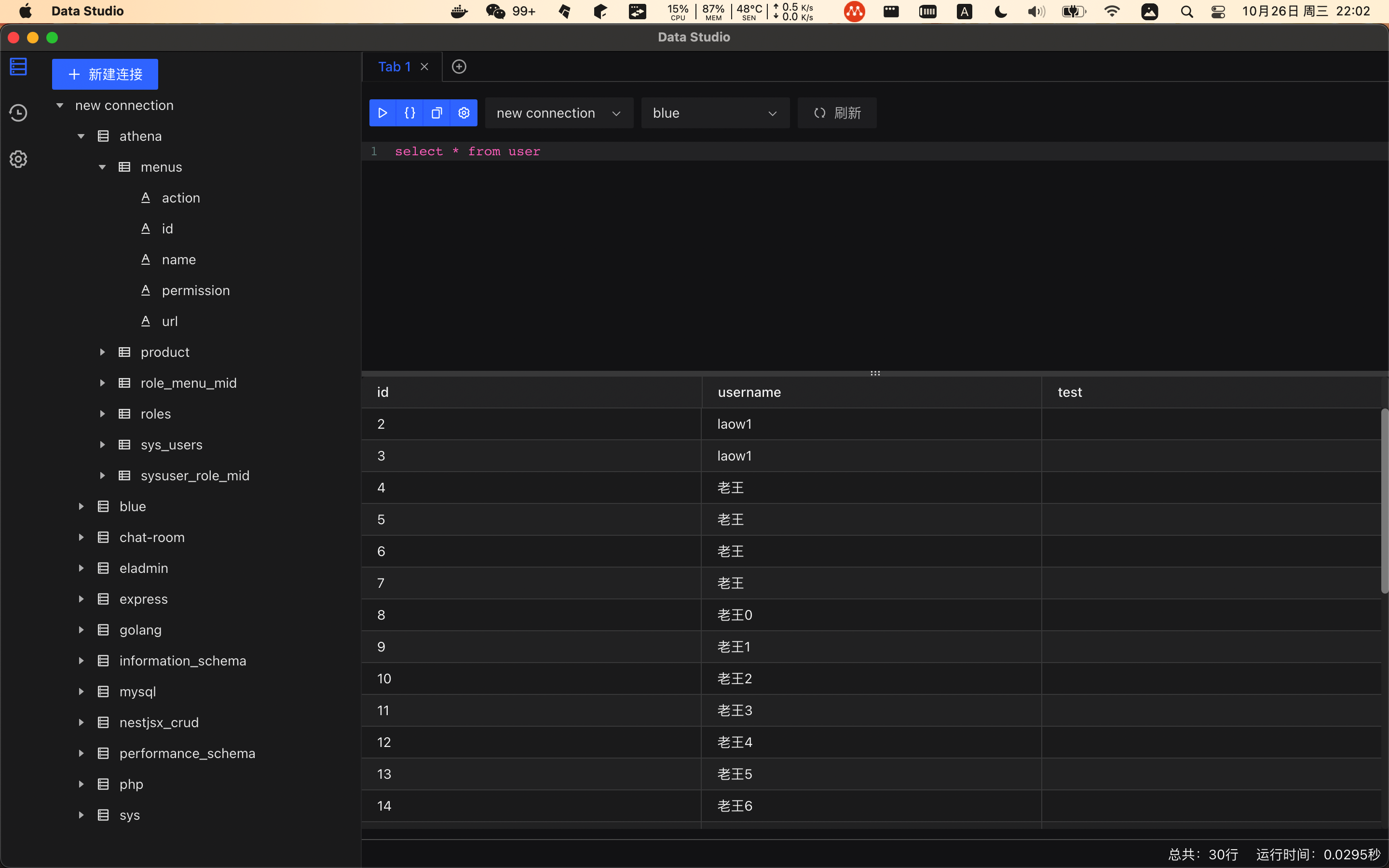1389x868 pixels.
Task: Open the new connection dropdown selector
Action: [x=558, y=112]
